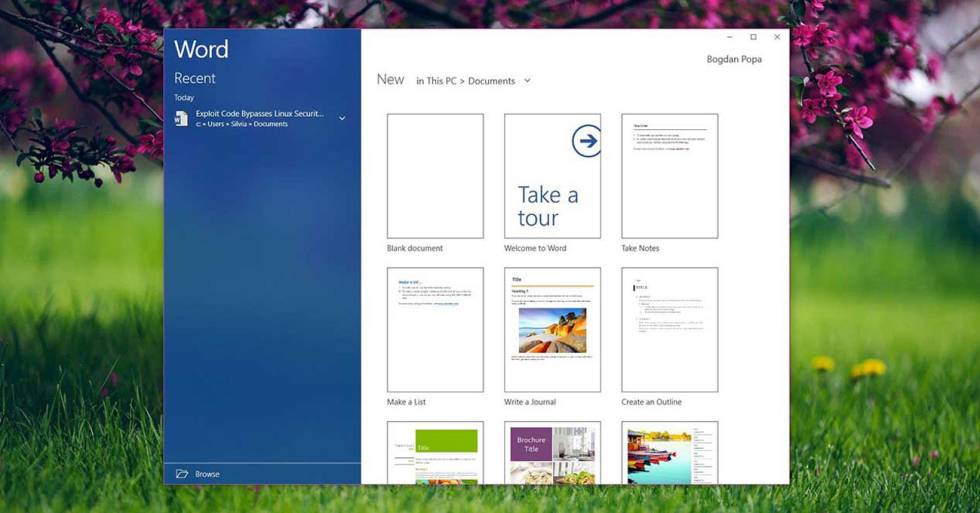Image resolution: width=980 pixels, height=513 pixels.
Task: Click the New heading
Action: (x=390, y=79)
